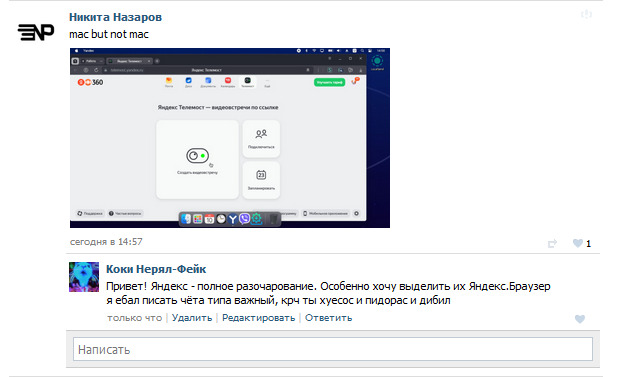Click the share arrow icon on the post
617x377 pixels.
(x=552, y=244)
